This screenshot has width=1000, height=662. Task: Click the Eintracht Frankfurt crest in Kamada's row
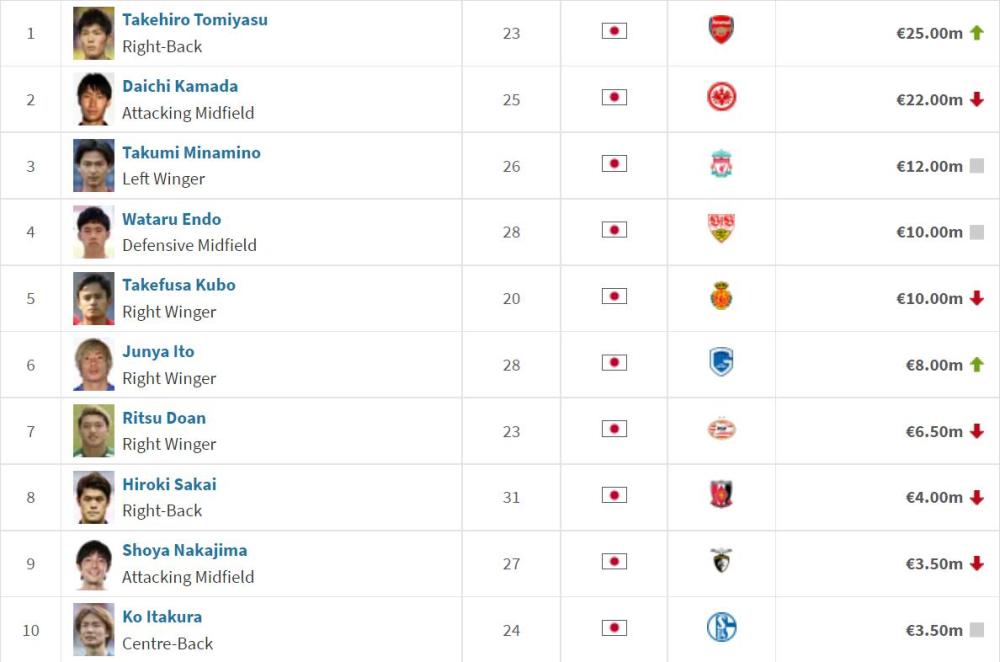point(721,97)
